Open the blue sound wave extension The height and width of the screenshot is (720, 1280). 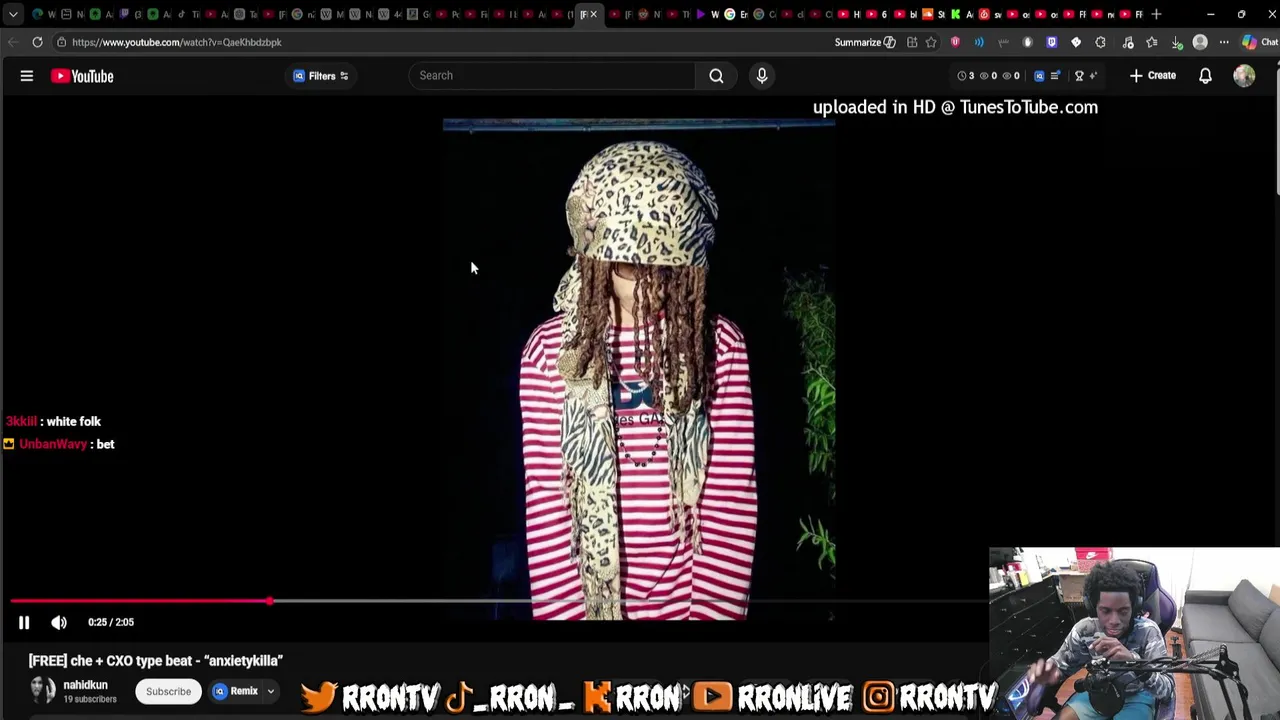pos(979,42)
